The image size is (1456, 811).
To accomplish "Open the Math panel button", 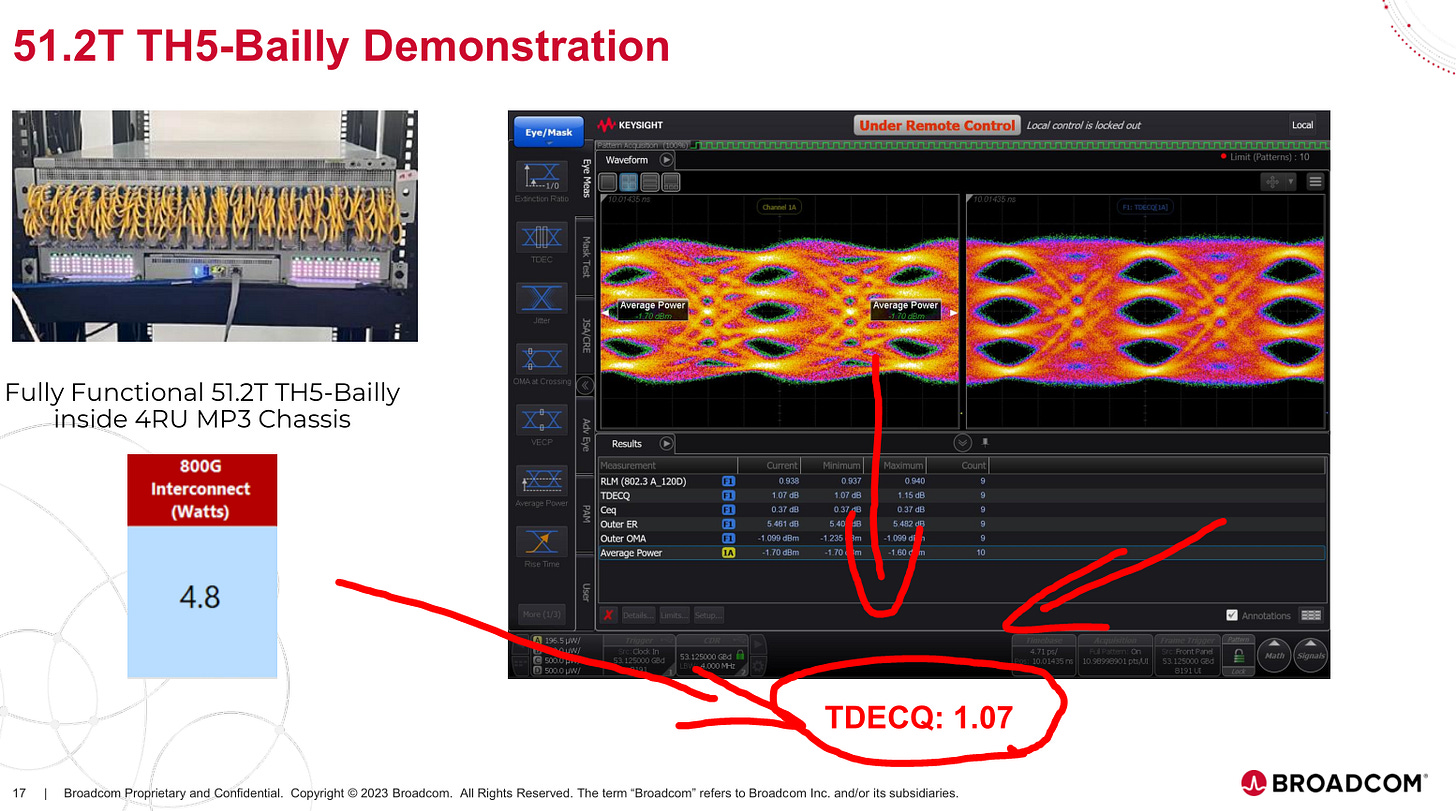I will [1274, 656].
